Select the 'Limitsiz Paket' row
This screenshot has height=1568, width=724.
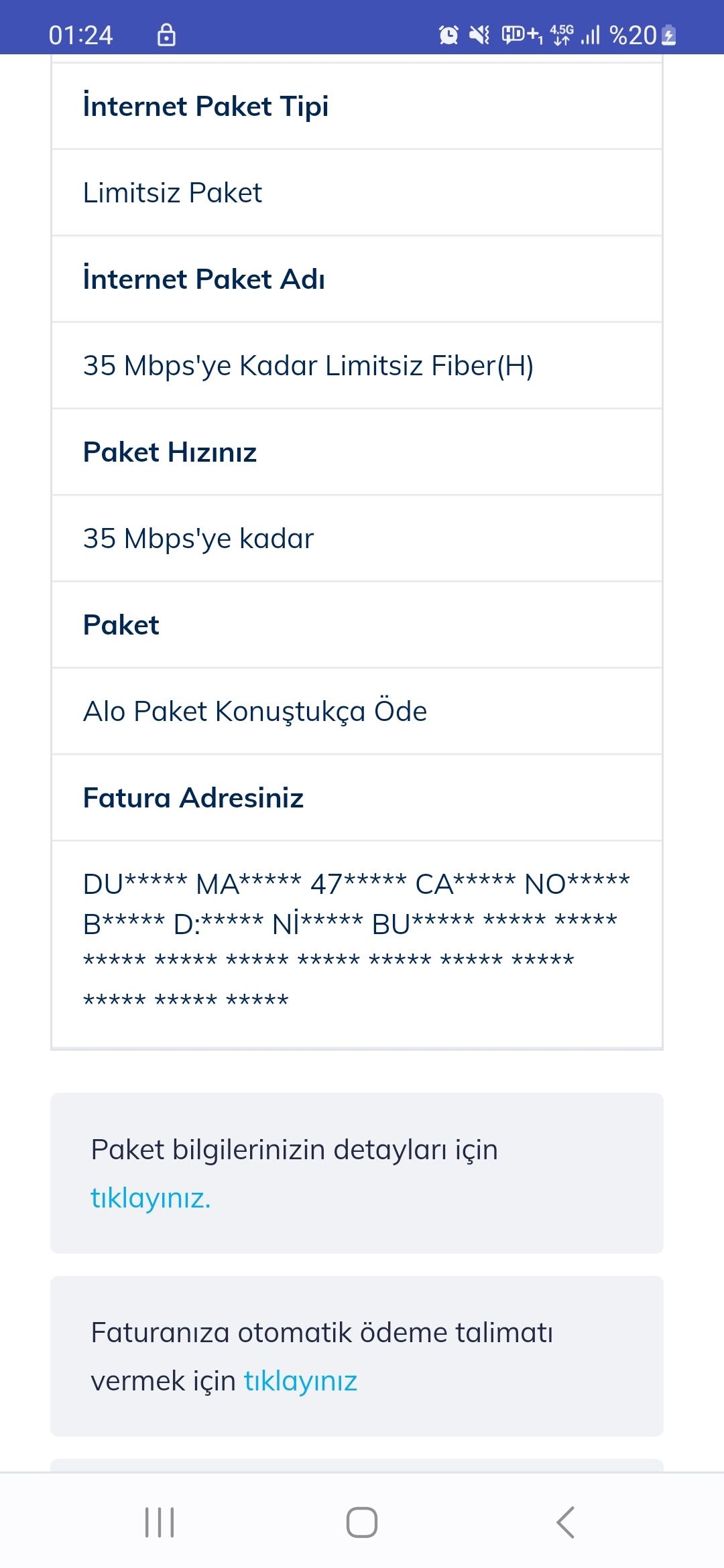[x=357, y=192]
